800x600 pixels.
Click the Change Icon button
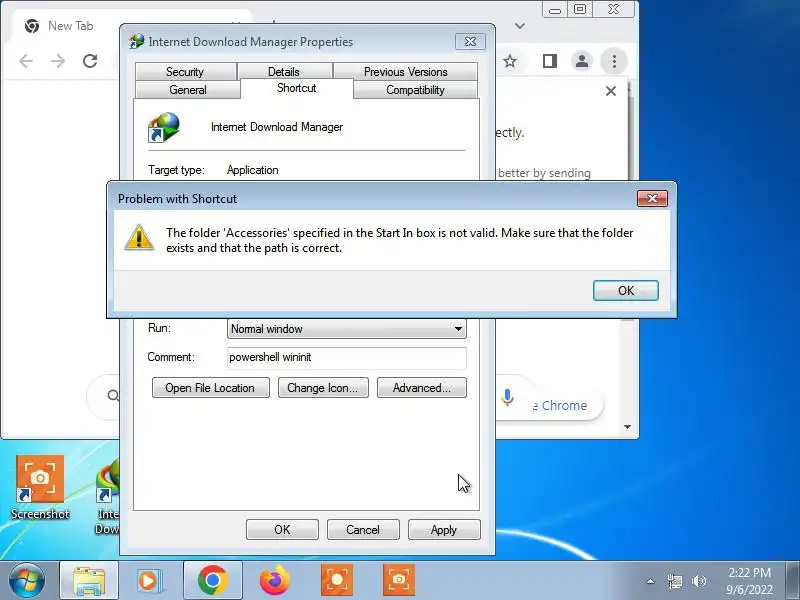click(323, 388)
